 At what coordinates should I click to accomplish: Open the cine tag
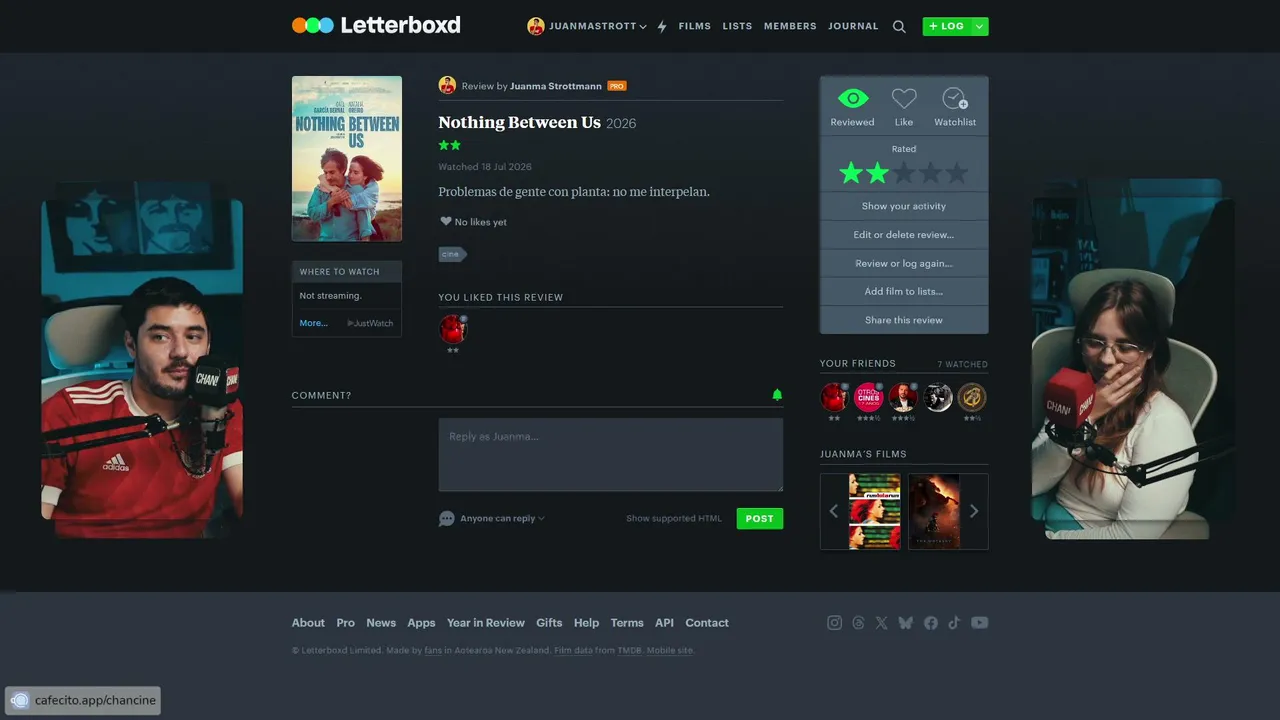click(452, 254)
